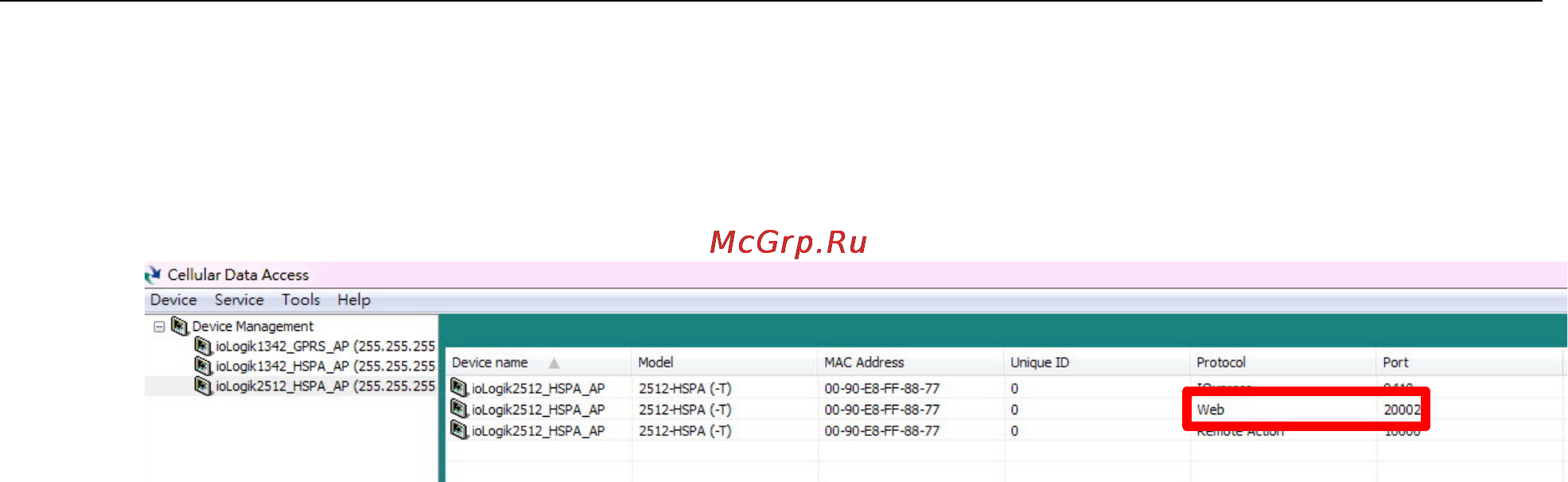The height and width of the screenshot is (482, 1568).
Task: Select ioLogik2512_HSPA_AP name in the Web row
Action: (538, 410)
